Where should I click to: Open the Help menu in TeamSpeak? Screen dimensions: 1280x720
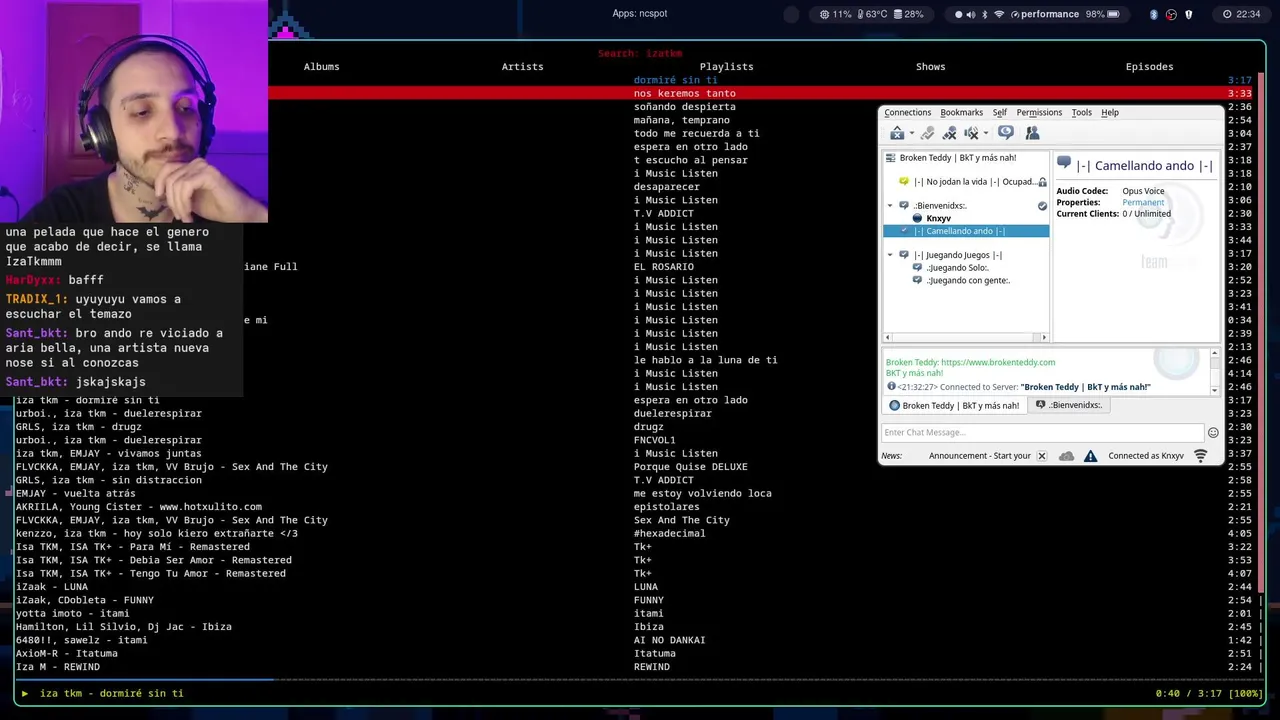coord(1110,113)
